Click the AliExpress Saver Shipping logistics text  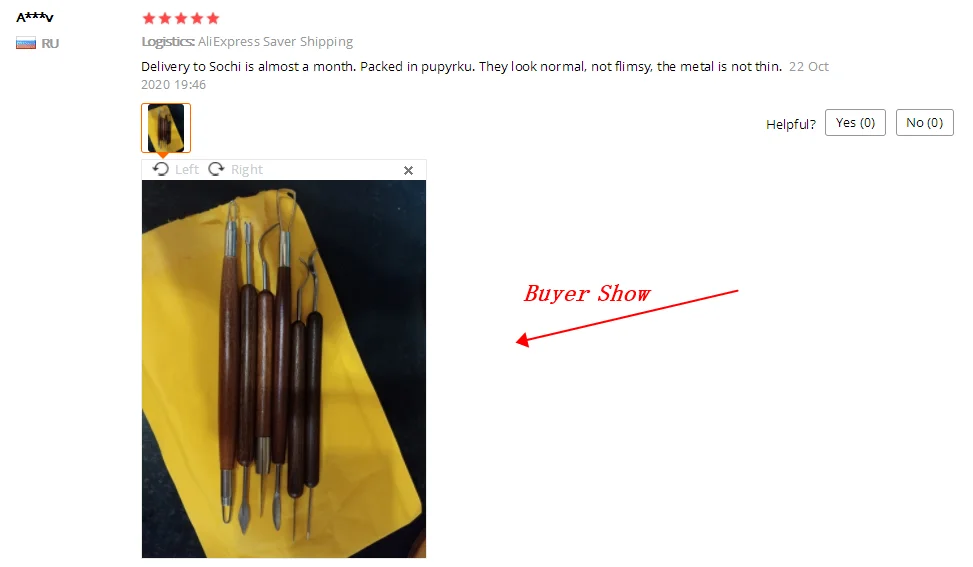pyautogui.click(x=276, y=42)
